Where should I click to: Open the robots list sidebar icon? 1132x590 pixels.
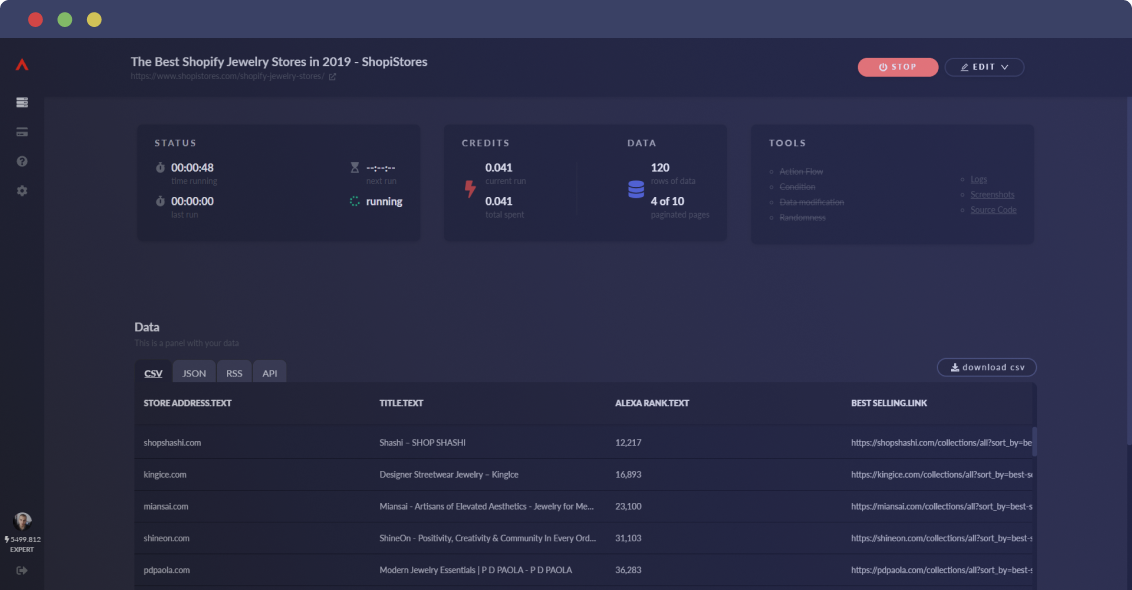(x=22, y=103)
